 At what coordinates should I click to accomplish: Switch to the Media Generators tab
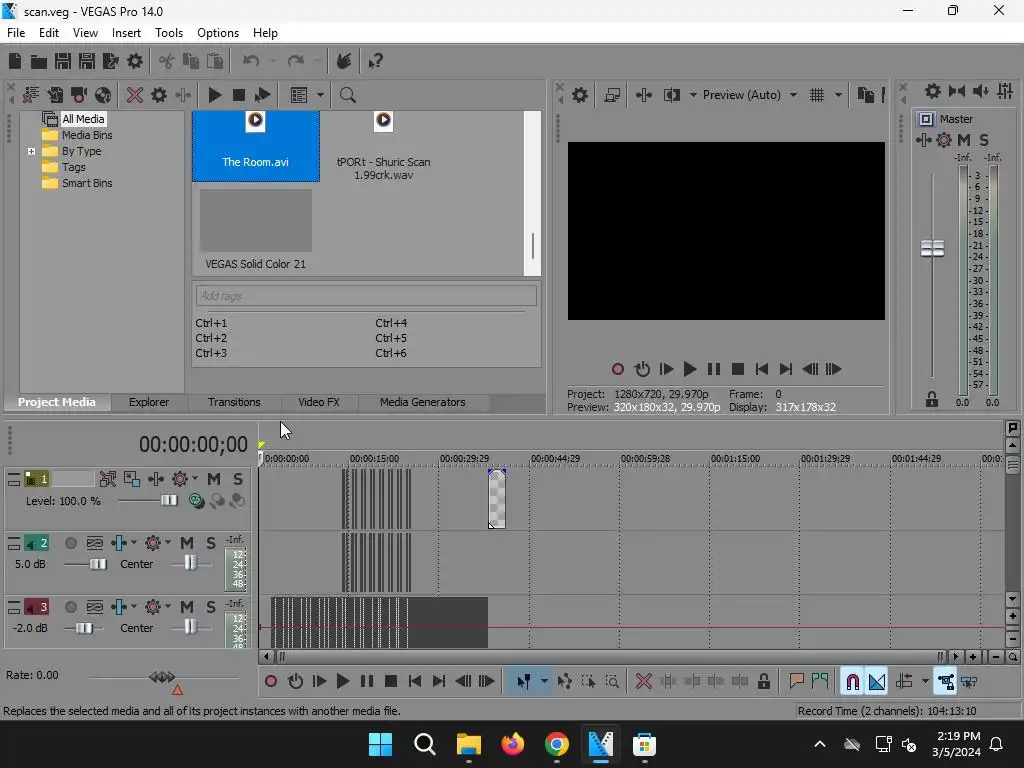pyautogui.click(x=423, y=402)
